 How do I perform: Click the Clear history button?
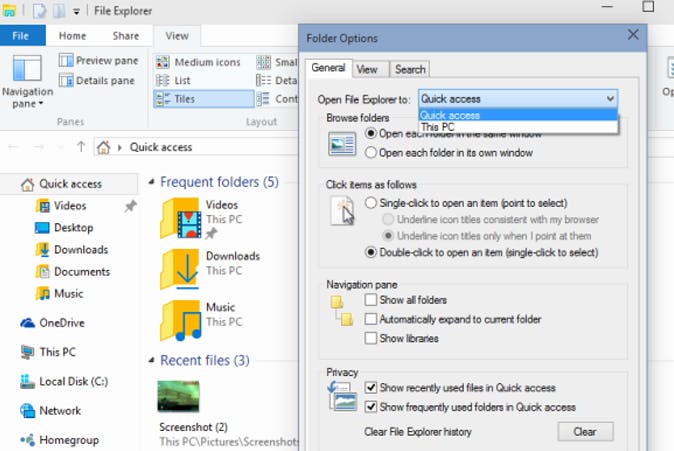pyautogui.click(x=585, y=431)
